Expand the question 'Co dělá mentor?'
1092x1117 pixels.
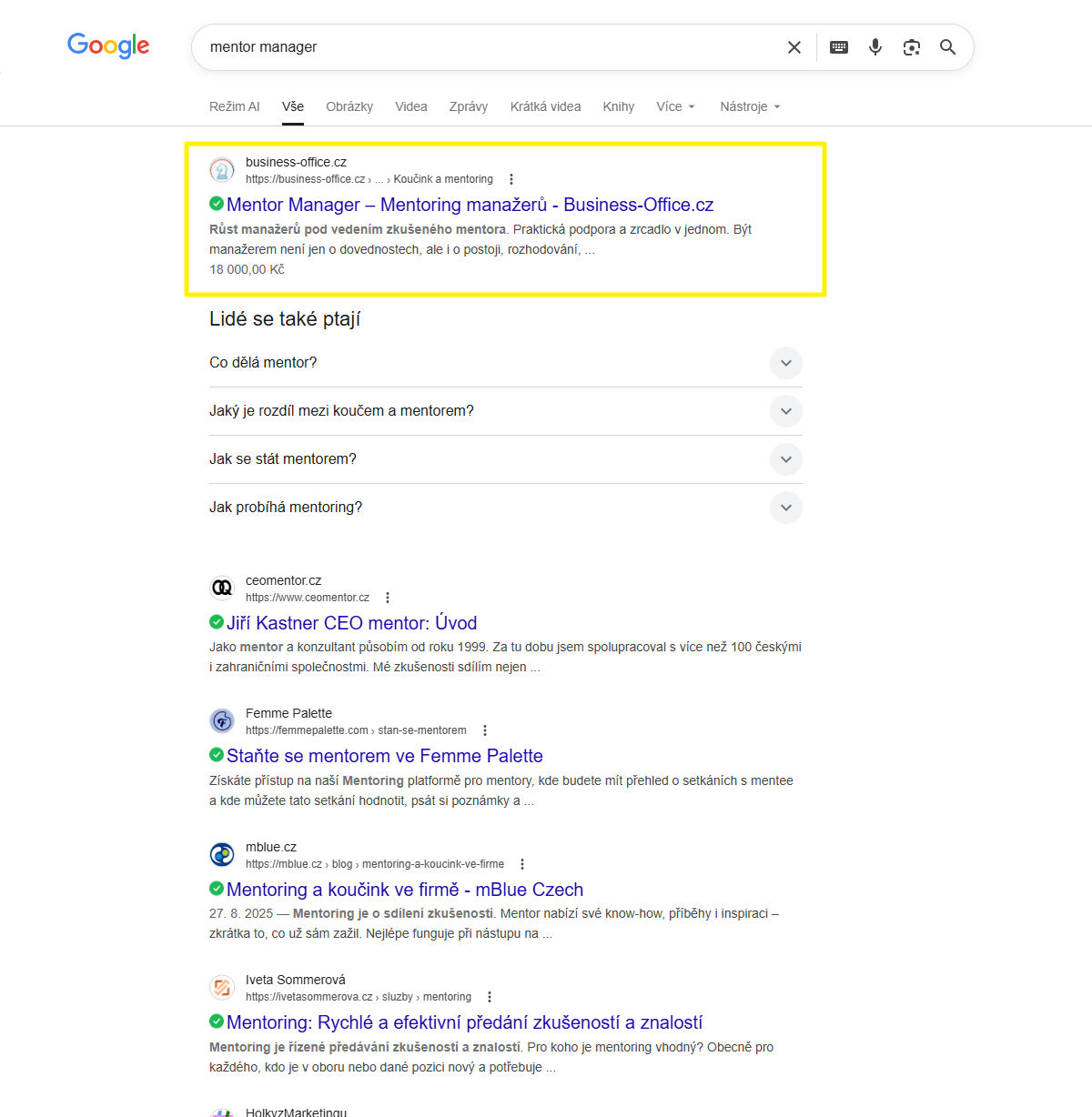click(x=785, y=363)
